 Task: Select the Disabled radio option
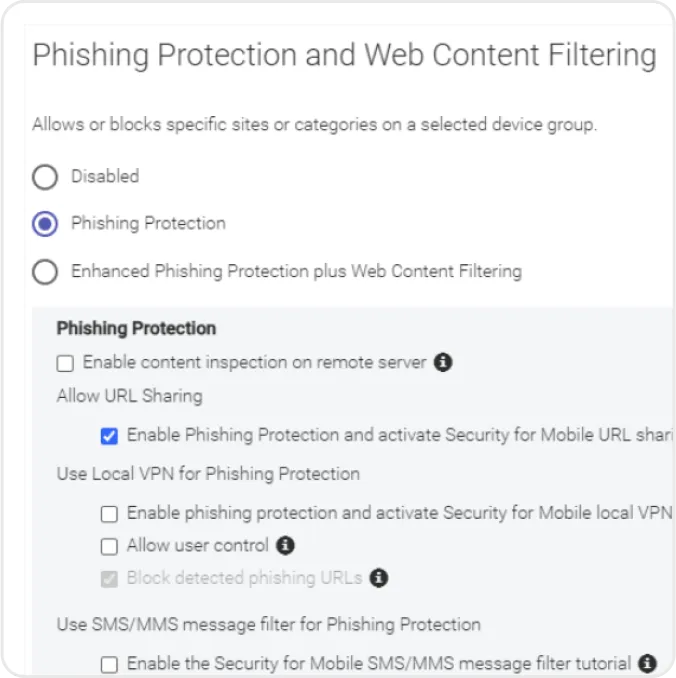[45, 177]
